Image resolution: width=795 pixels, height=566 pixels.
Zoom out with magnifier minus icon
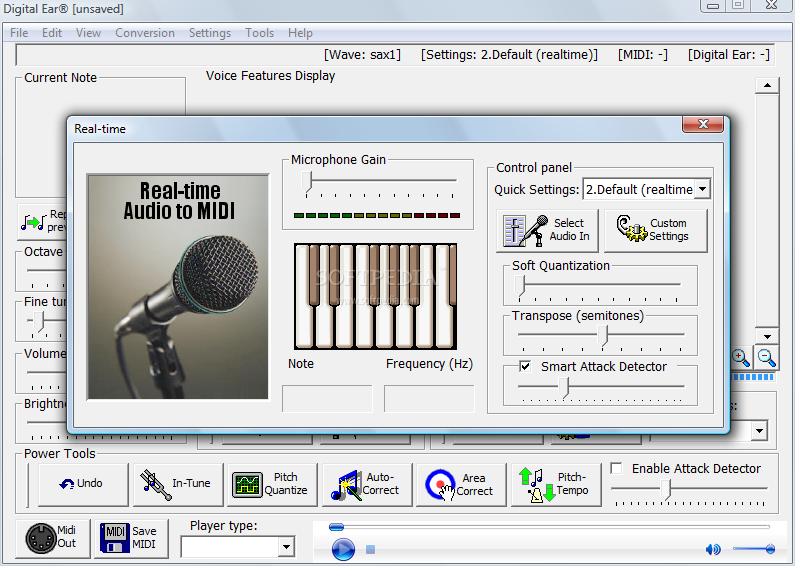pyautogui.click(x=766, y=358)
